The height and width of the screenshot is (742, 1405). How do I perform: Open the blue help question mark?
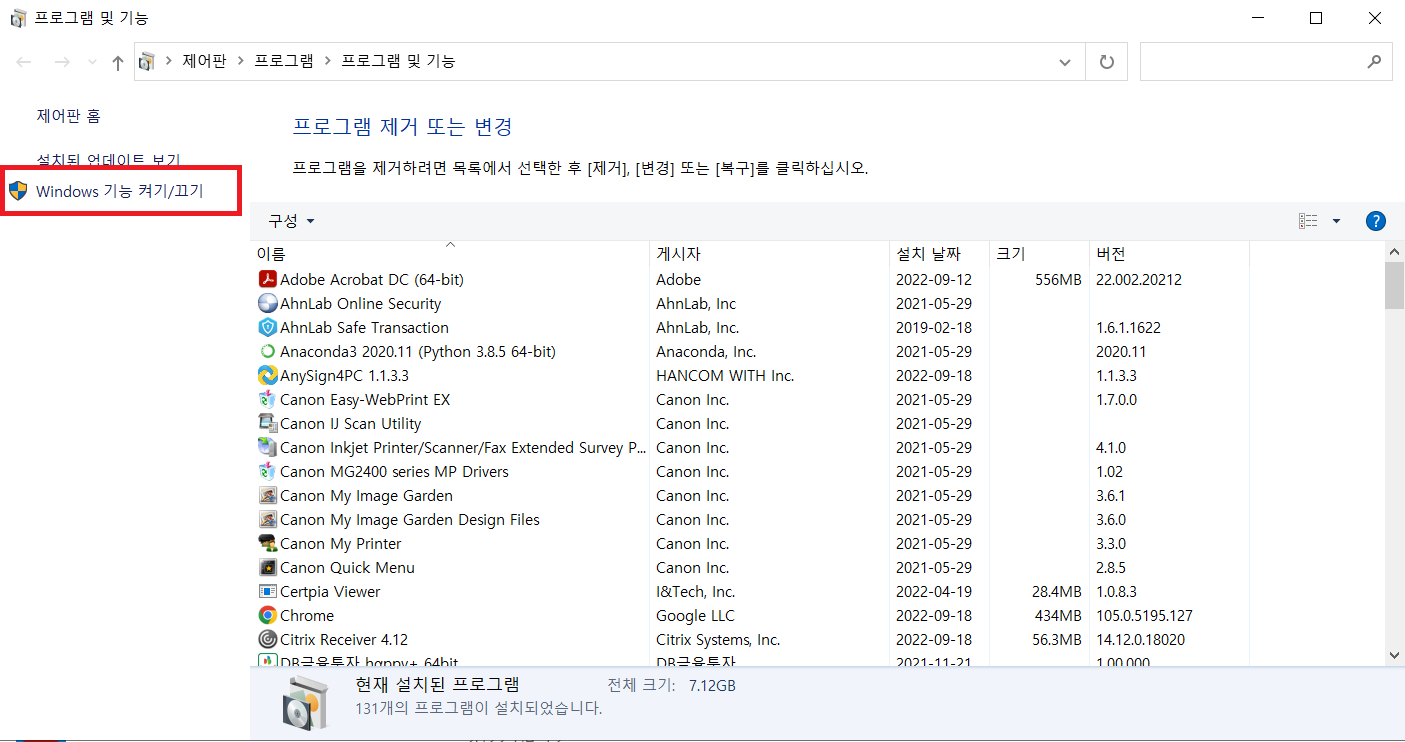(1375, 221)
